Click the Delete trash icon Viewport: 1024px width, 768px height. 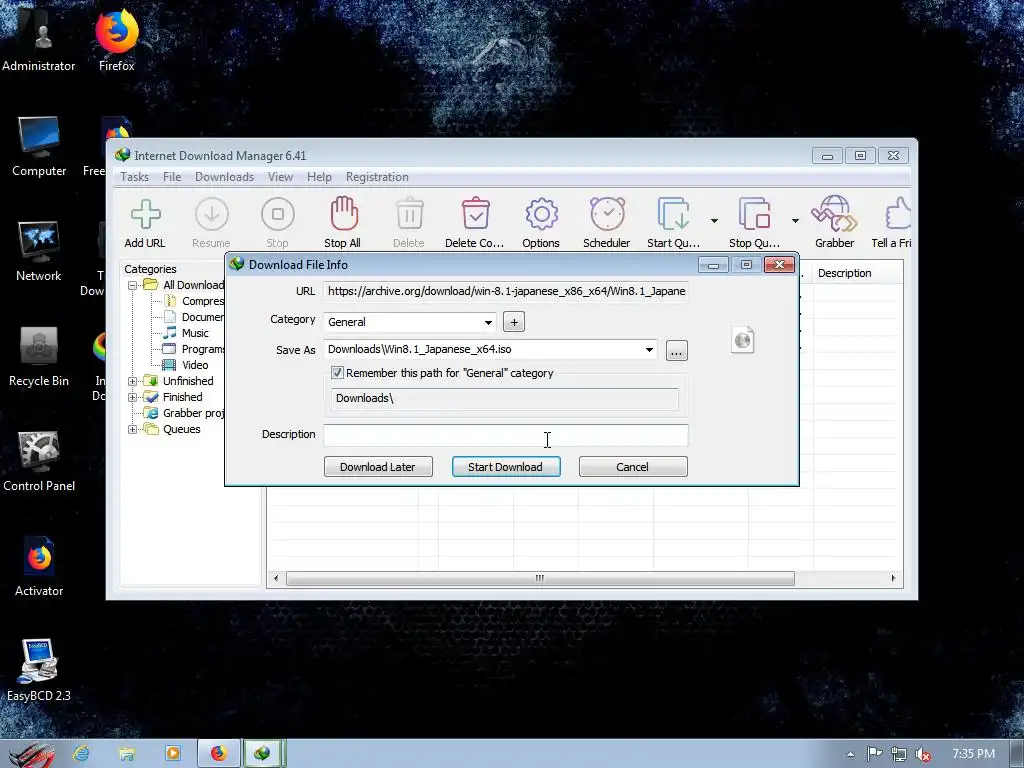pyautogui.click(x=409, y=214)
